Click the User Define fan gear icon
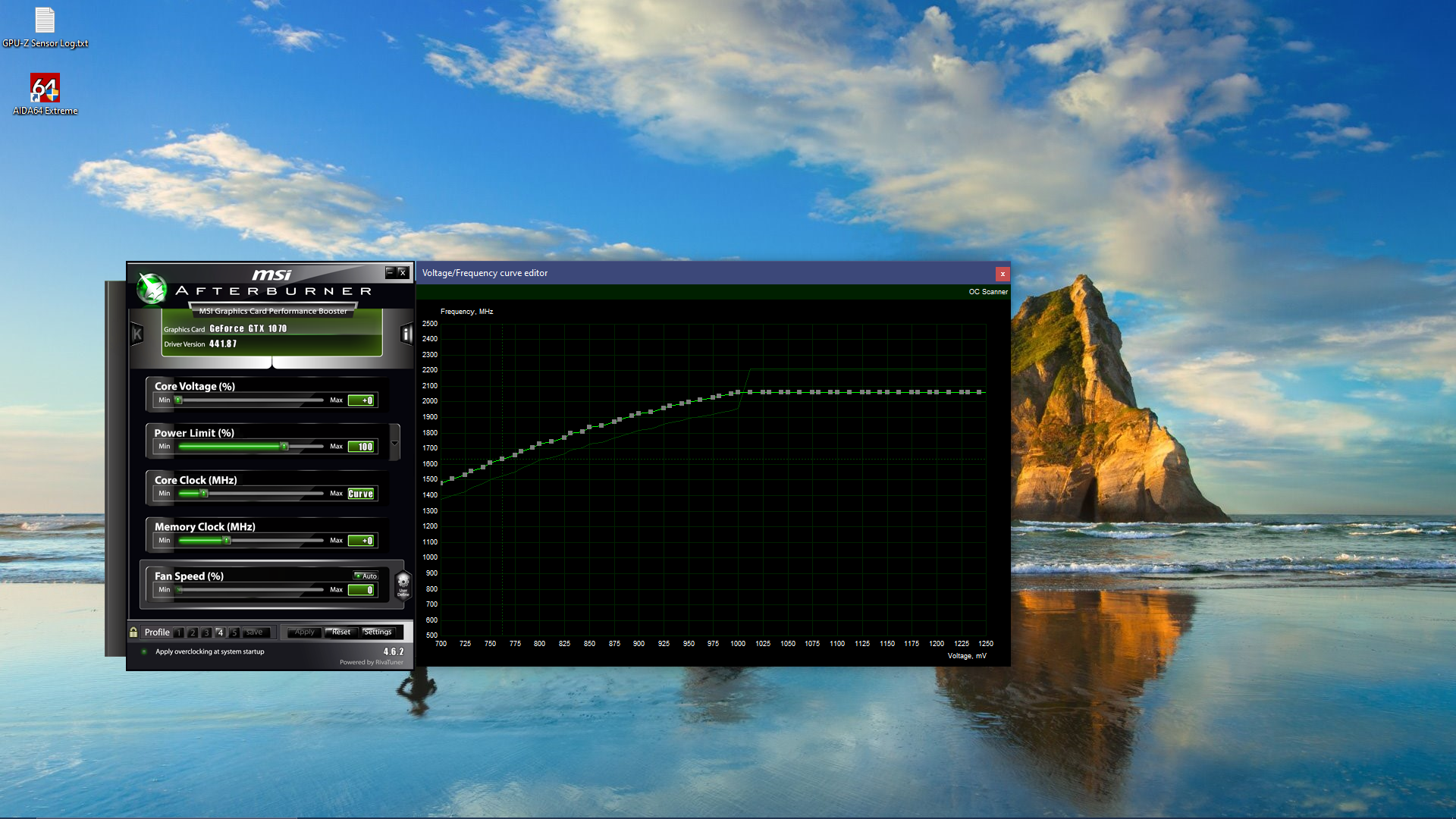The width and height of the screenshot is (1456, 819). (403, 584)
